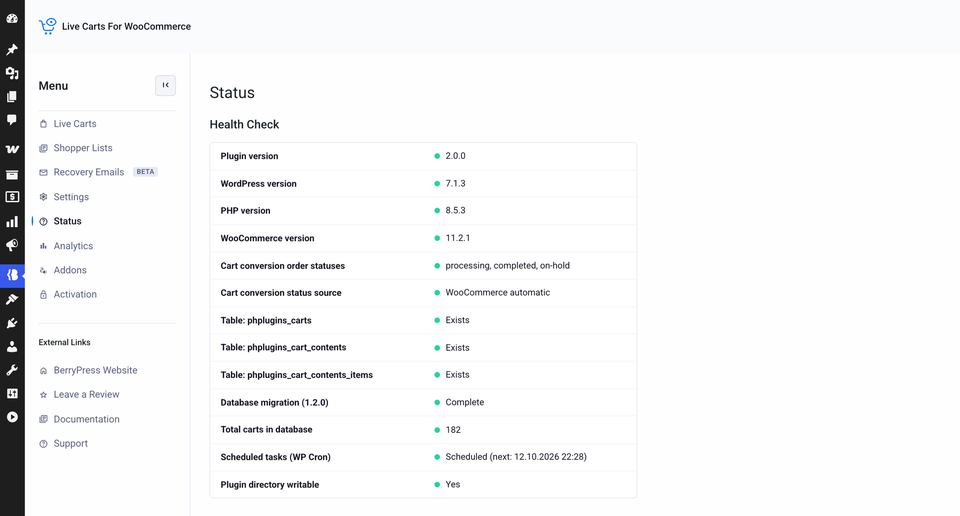The width and height of the screenshot is (960, 516).
Task: Open Live Carts menu item
Action: (75, 124)
